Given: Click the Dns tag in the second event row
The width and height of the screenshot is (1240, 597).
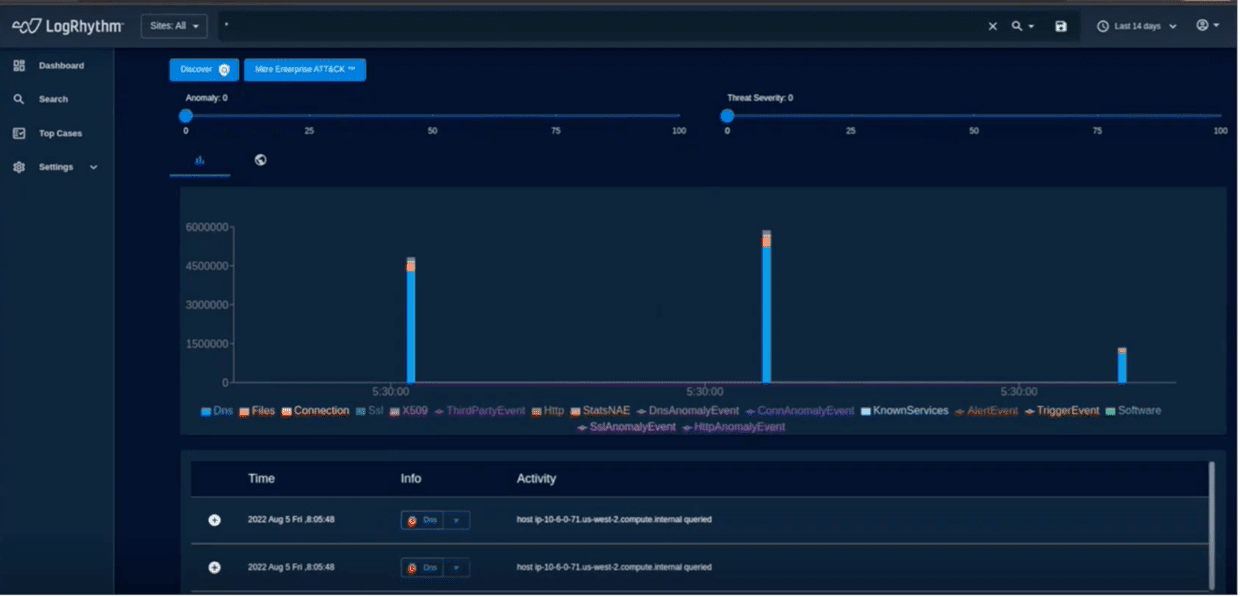Looking at the screenshot, I should point(422,568).
